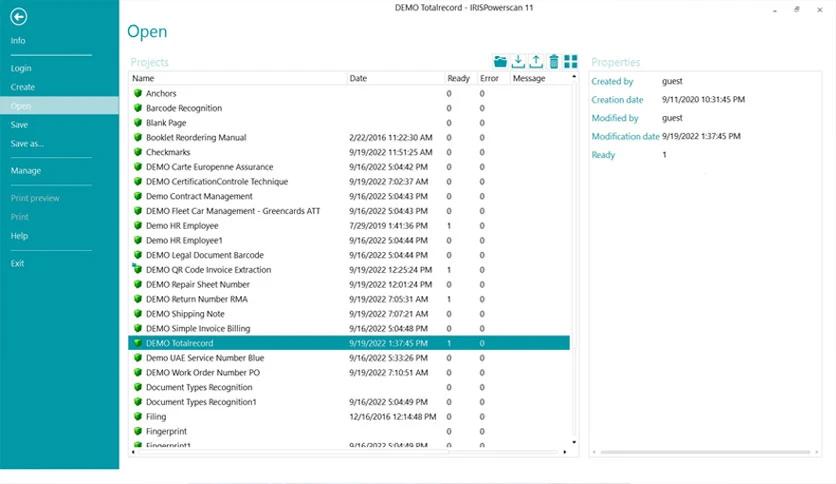Viewport: 836px width, 484px height.
Task: Click project list horizontal scrollbar right arrow
Action: point(565,452)
